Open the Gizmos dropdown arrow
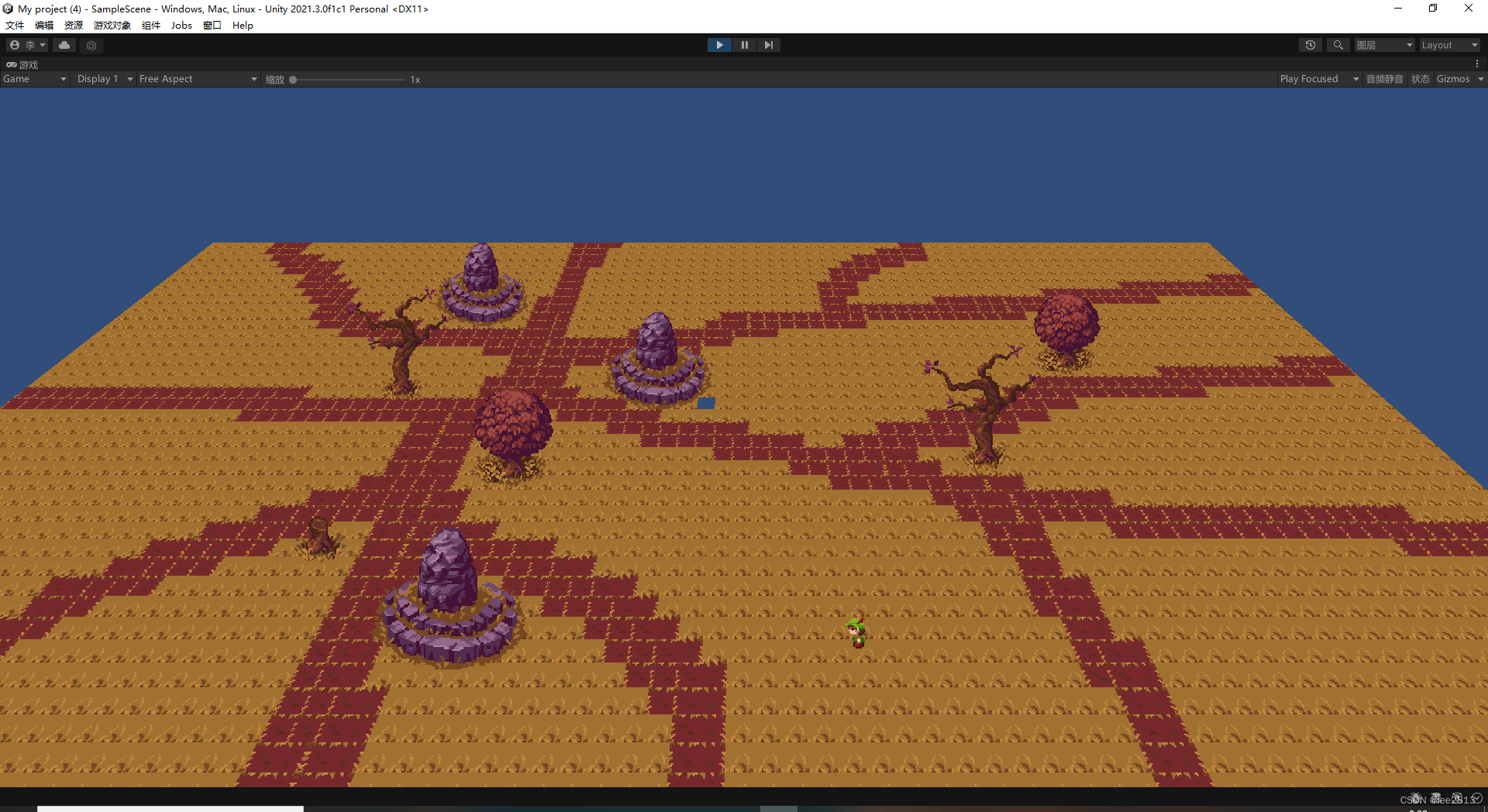 (1480, 79)
